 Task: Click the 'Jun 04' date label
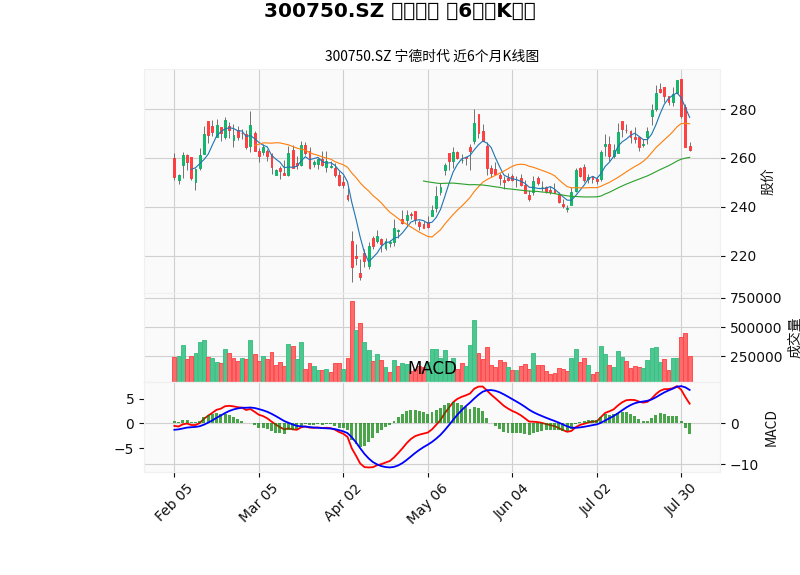tap(510, 502)
